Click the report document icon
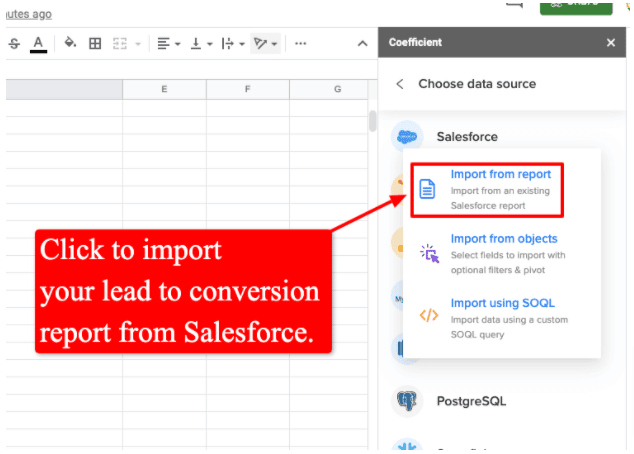The image size is (634, 454). pyautogui.click(x=427, y=189)
